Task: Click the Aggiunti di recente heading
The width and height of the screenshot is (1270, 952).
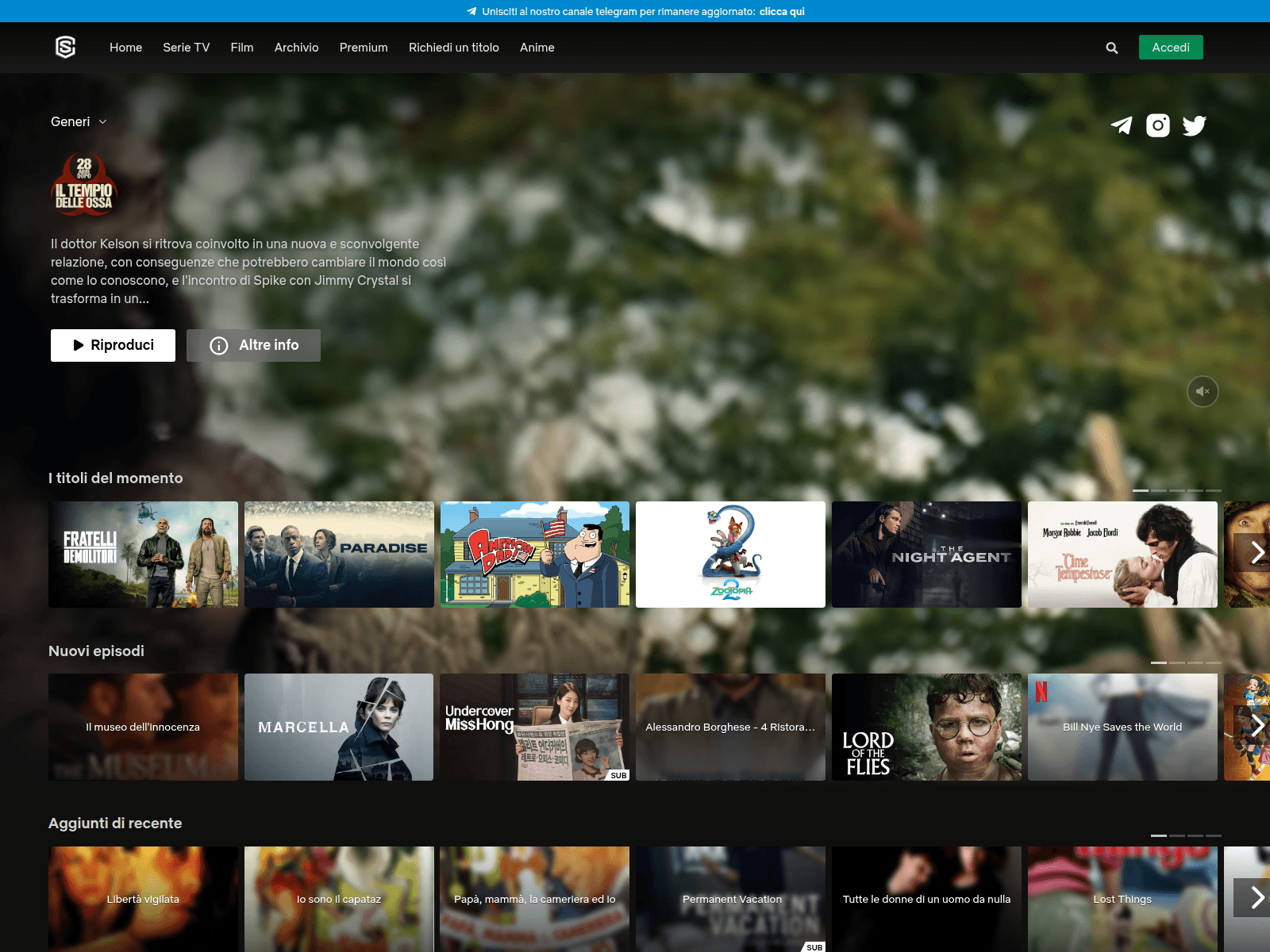Action: click(x=115, y=823)
